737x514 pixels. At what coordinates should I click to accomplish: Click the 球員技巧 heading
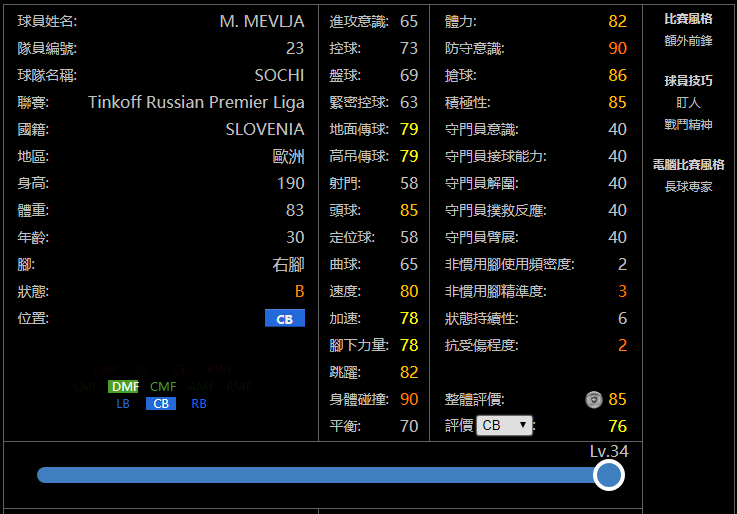688,81
